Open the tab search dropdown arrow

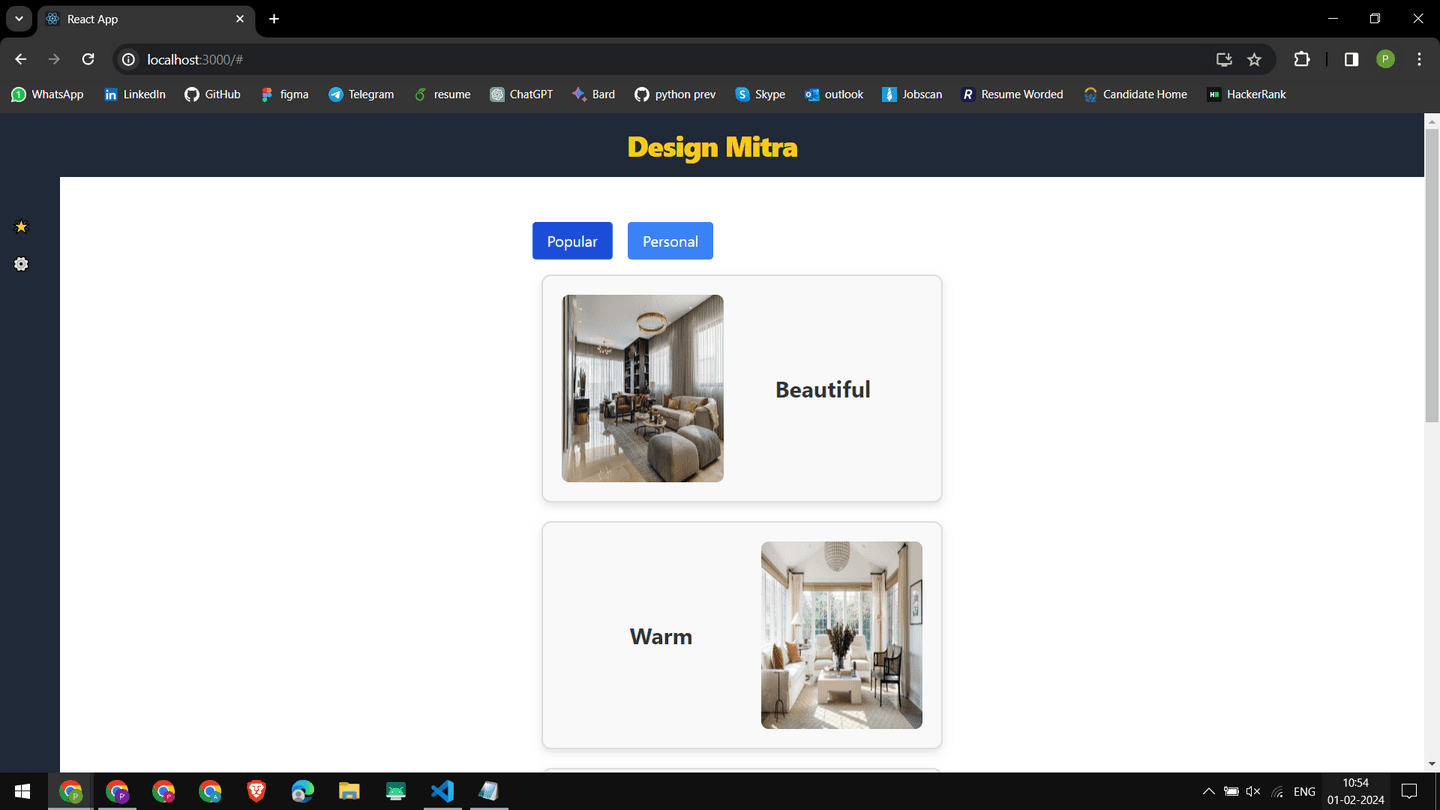(19, 19)
